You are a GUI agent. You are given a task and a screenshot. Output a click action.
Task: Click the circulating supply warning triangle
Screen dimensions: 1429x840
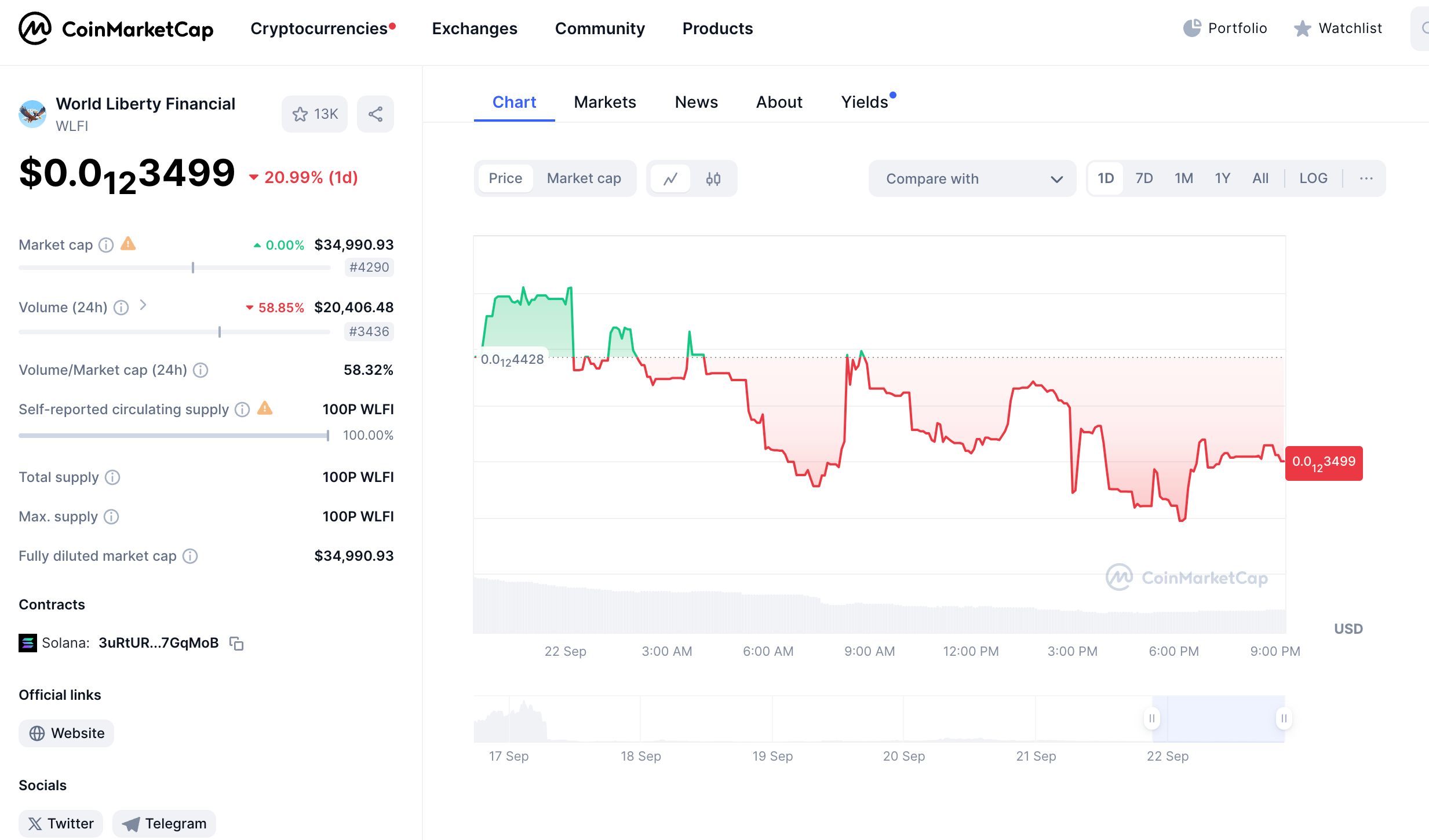coord(265,408)
